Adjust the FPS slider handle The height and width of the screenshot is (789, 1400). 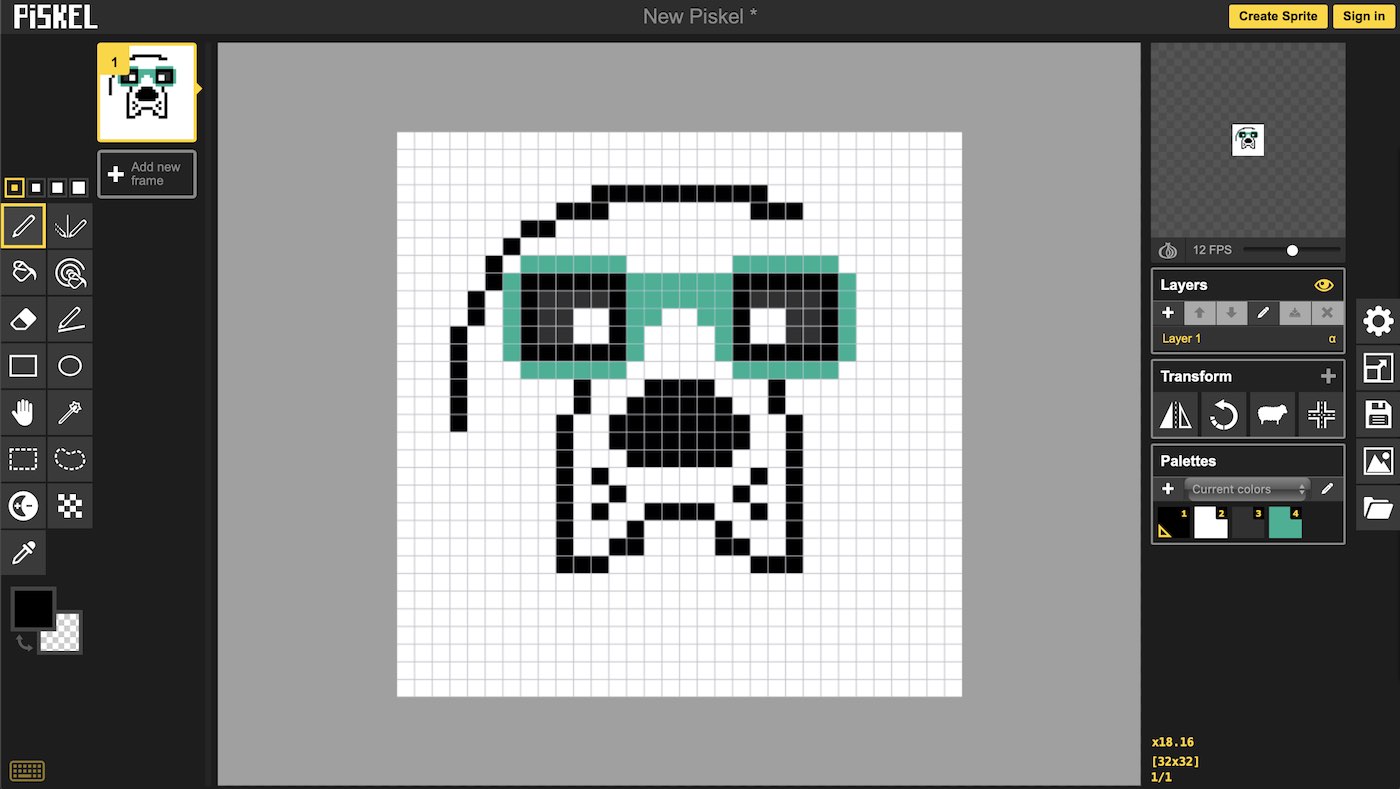coord(1292,250)
